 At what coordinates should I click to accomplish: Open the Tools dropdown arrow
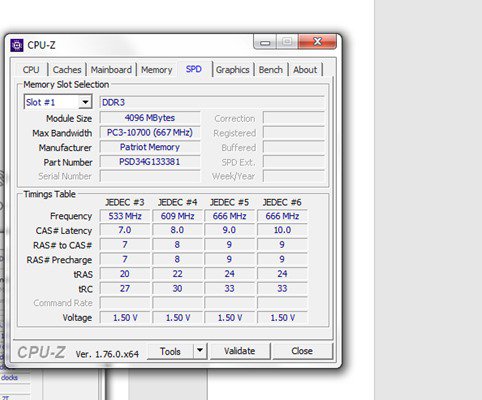(200, 351)
